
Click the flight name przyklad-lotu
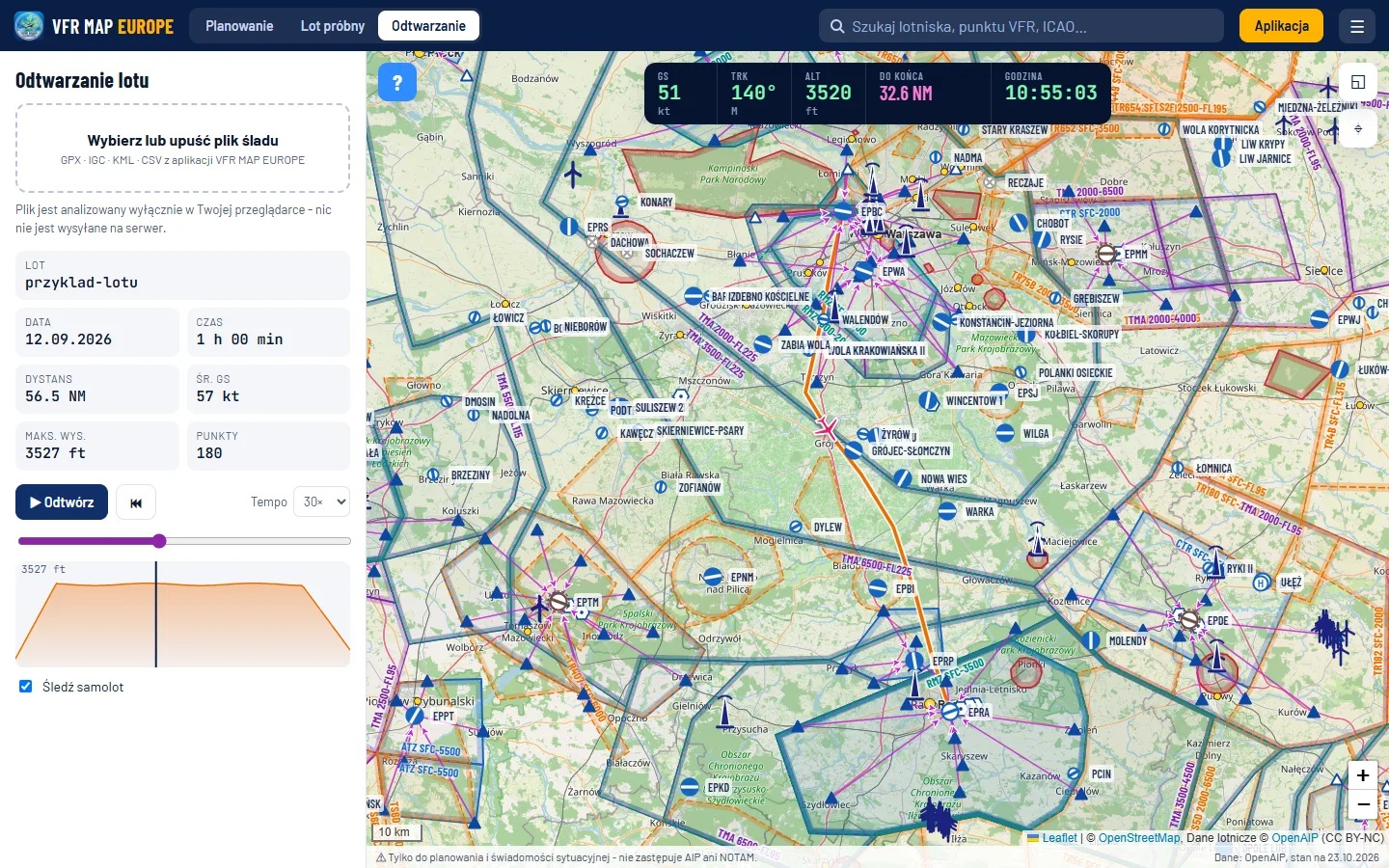(81, 283)
